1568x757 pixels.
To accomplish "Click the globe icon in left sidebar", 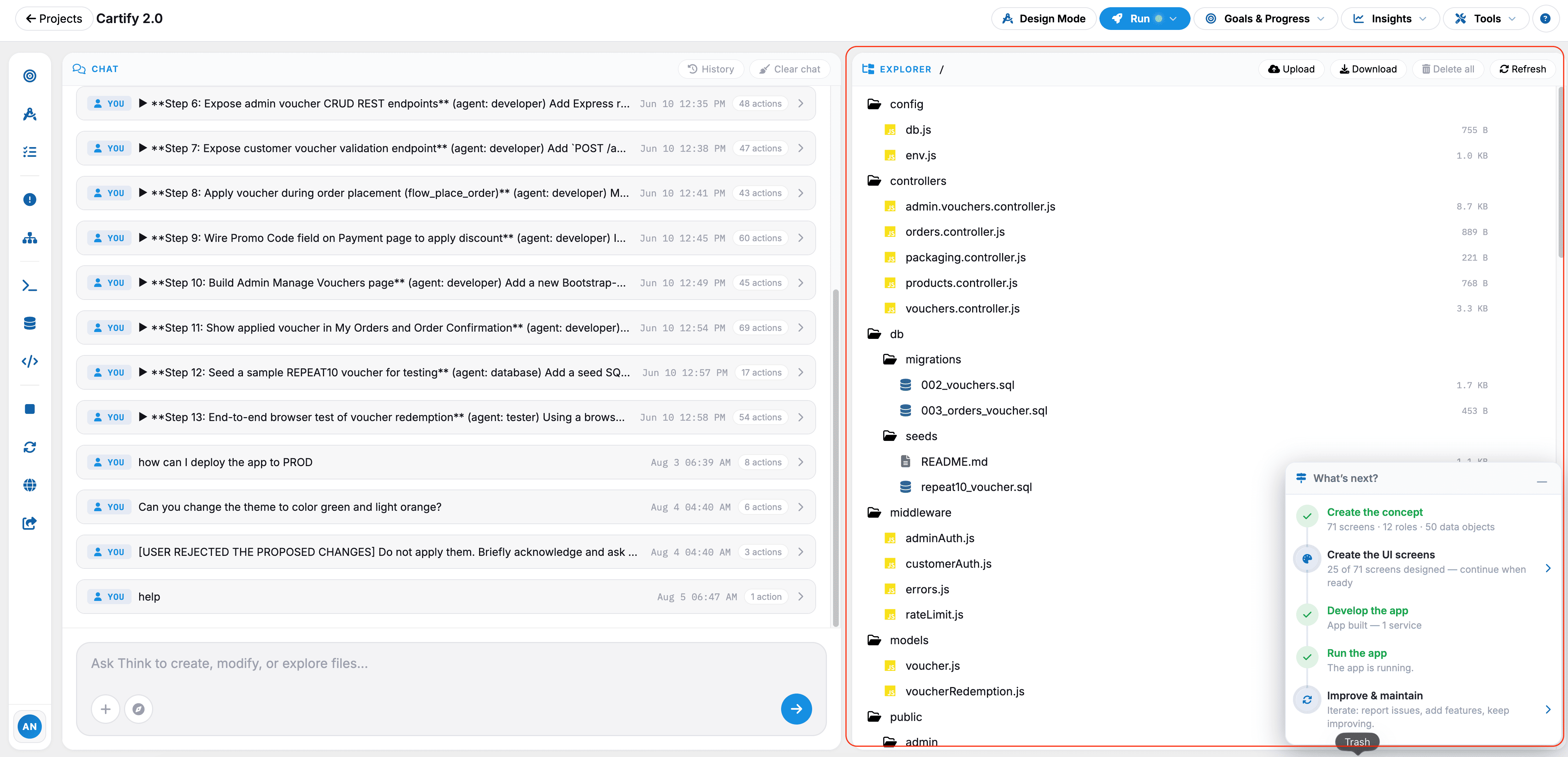I will tap(29, 485).
